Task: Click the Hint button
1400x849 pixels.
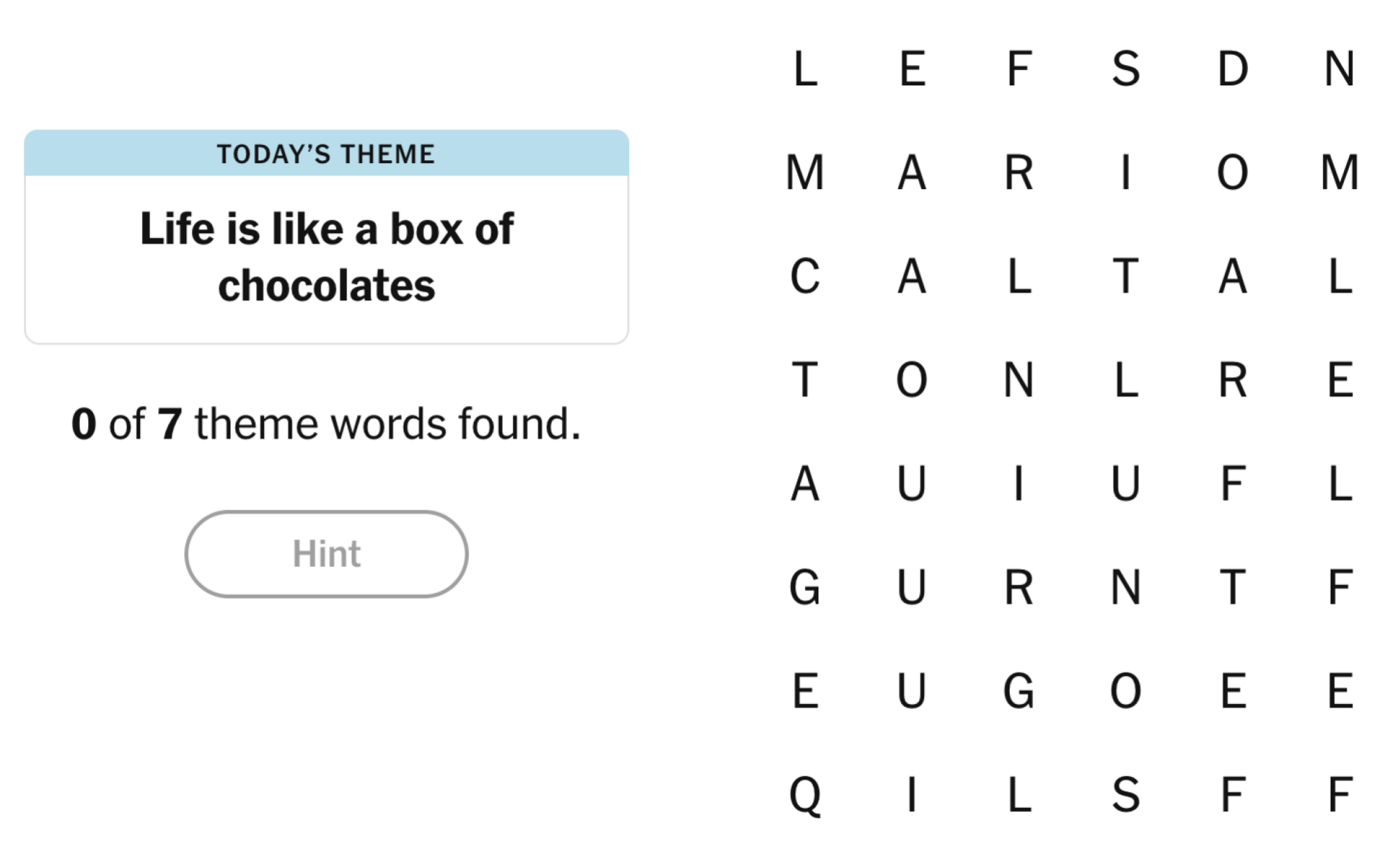Action: point(326,554)
